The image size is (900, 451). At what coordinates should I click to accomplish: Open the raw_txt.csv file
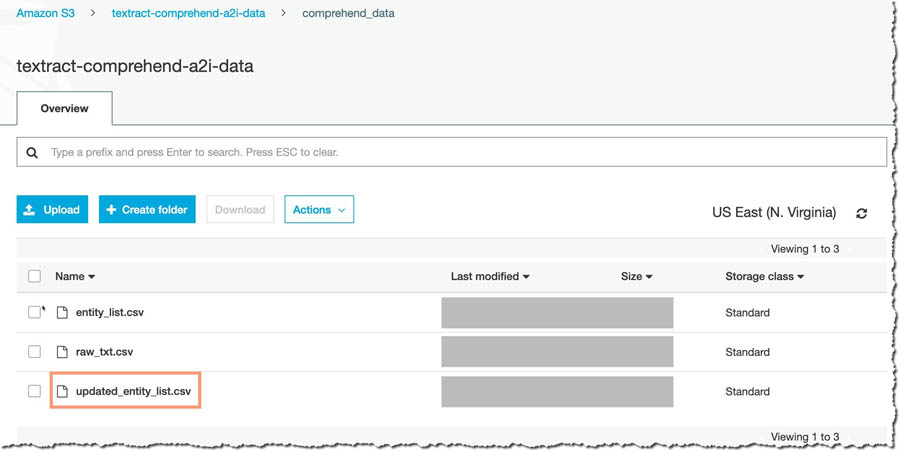[104, 352]
